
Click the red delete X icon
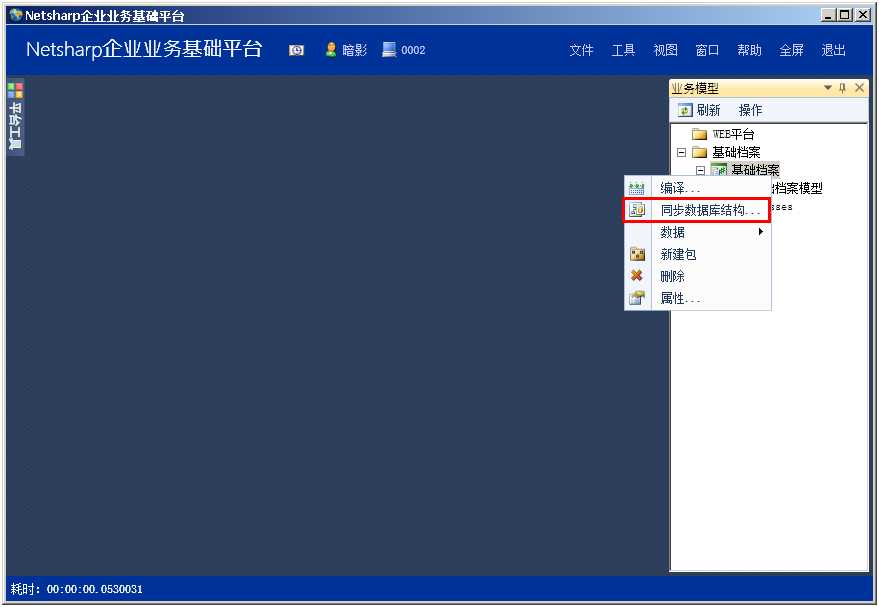pyautogui.click(x=636, y=276)
